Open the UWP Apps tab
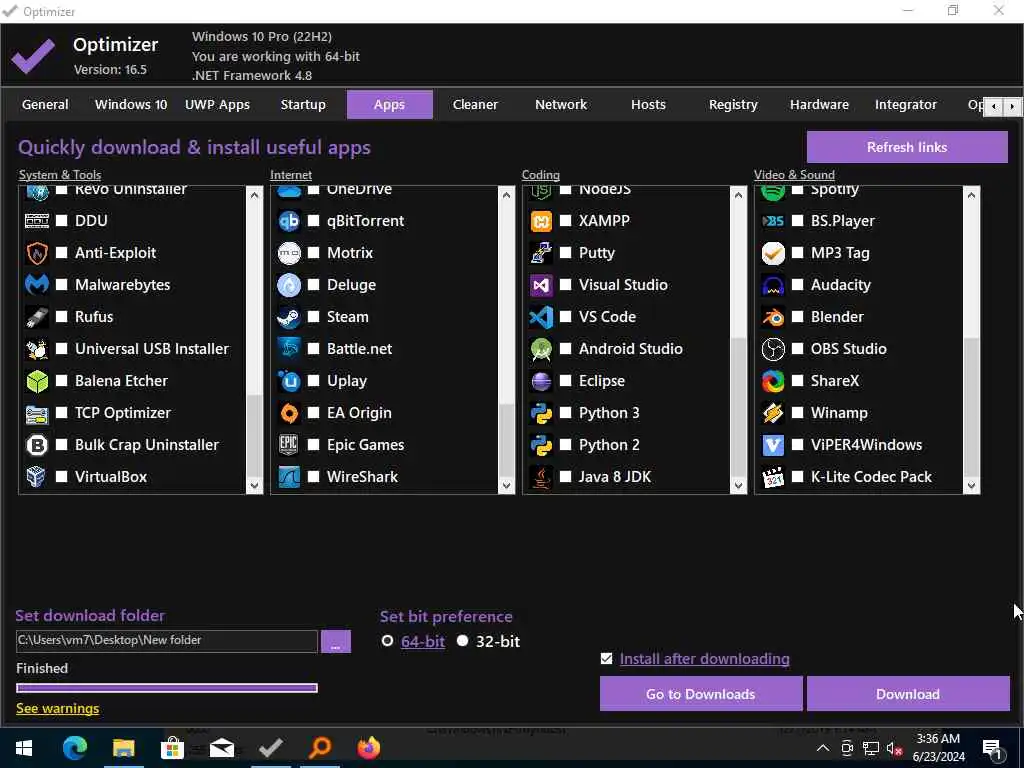Screen dimensions: 1024x768 click(217, 104)
